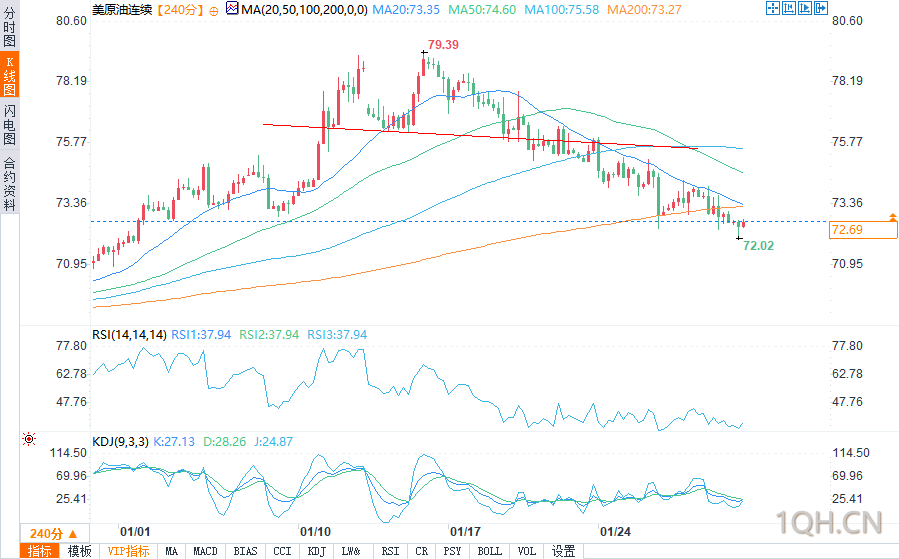Click the RSI1:37.94 value
Image resolution: width=899 pixels, height=559 pixels.
point(201,335)
